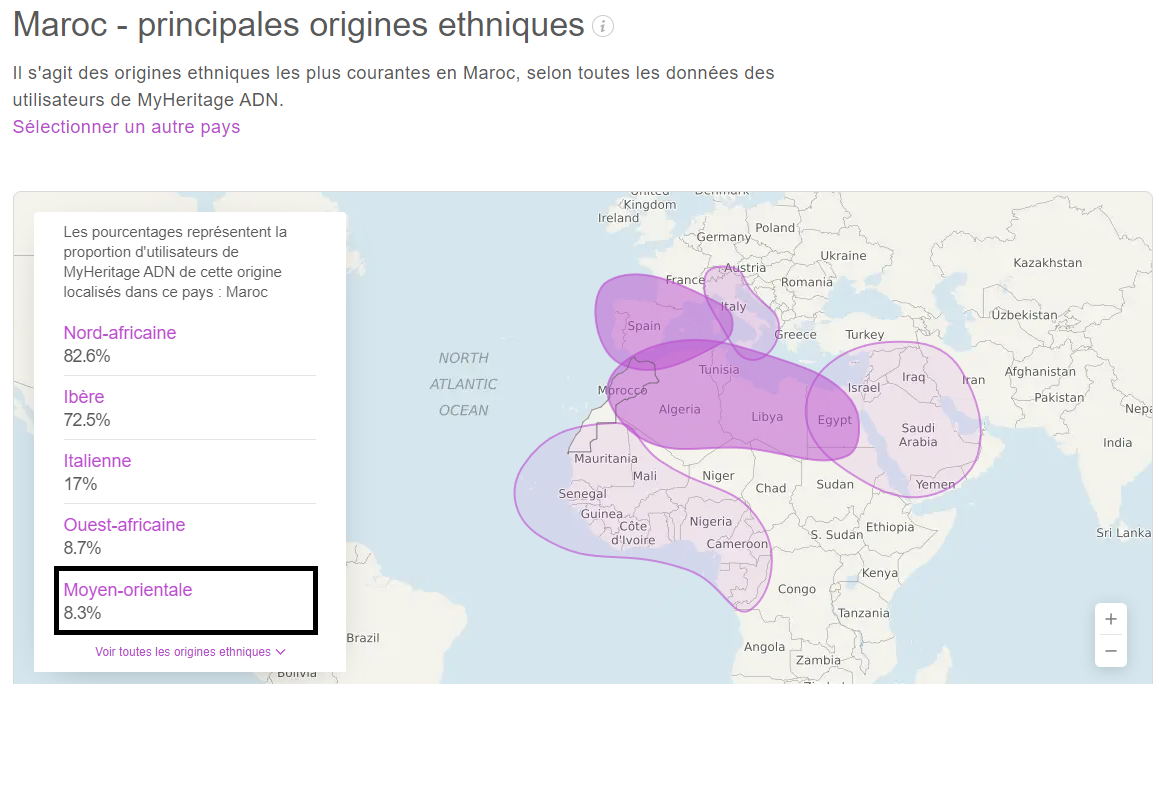Click the Egypt label on the map
Viewport: 1159px width, 787px height.
[x=835, y=420]
